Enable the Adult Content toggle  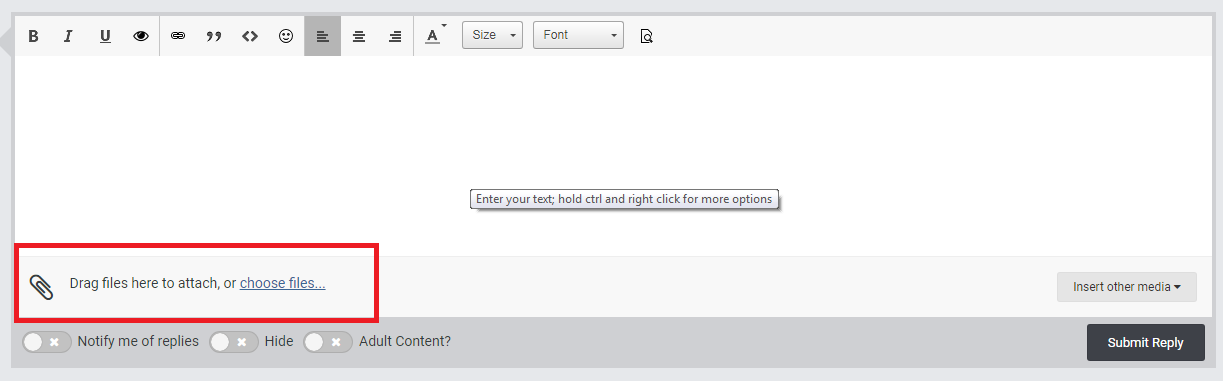point(328,342)
